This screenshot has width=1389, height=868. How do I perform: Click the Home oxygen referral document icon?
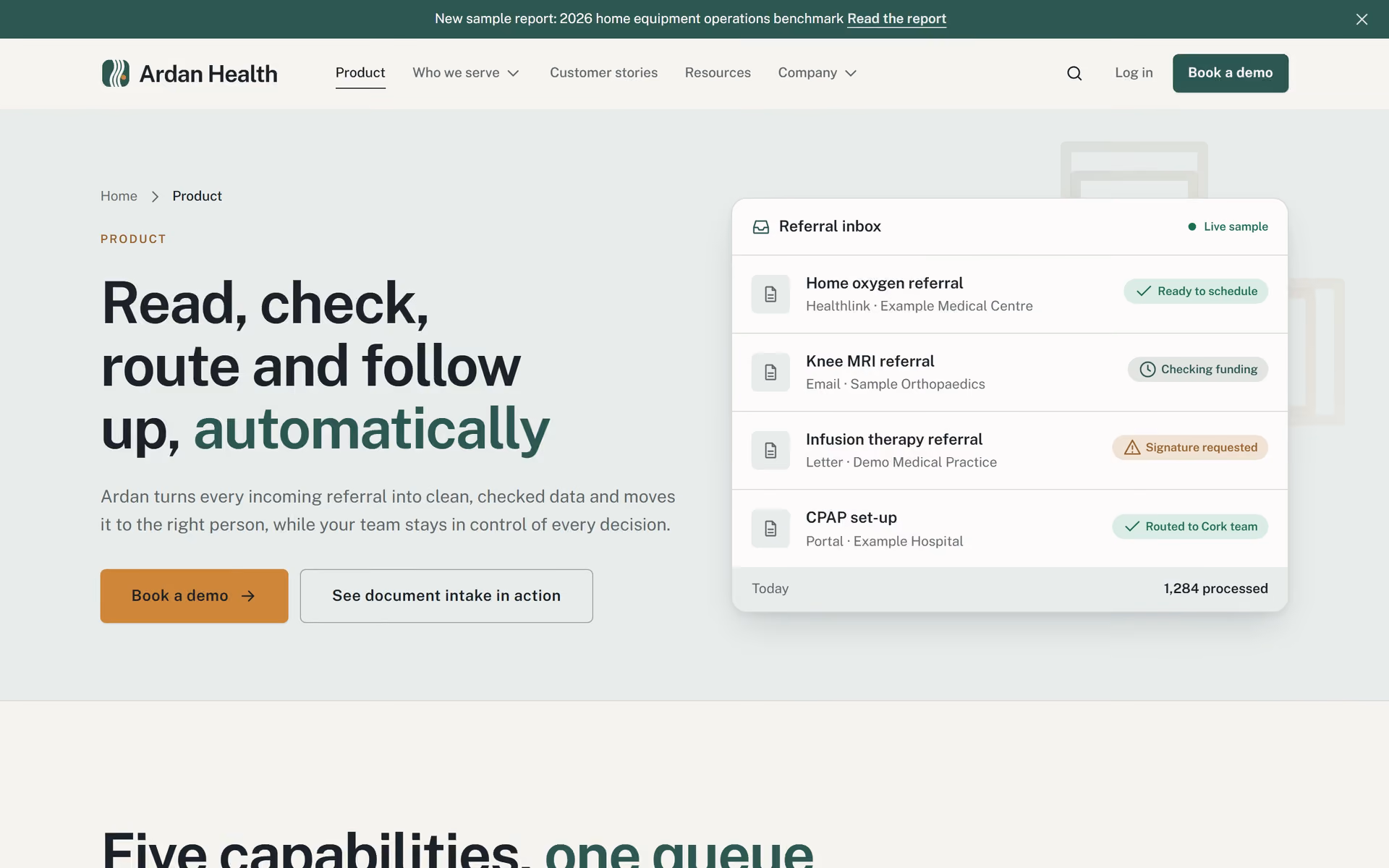(x=770, y=294)
